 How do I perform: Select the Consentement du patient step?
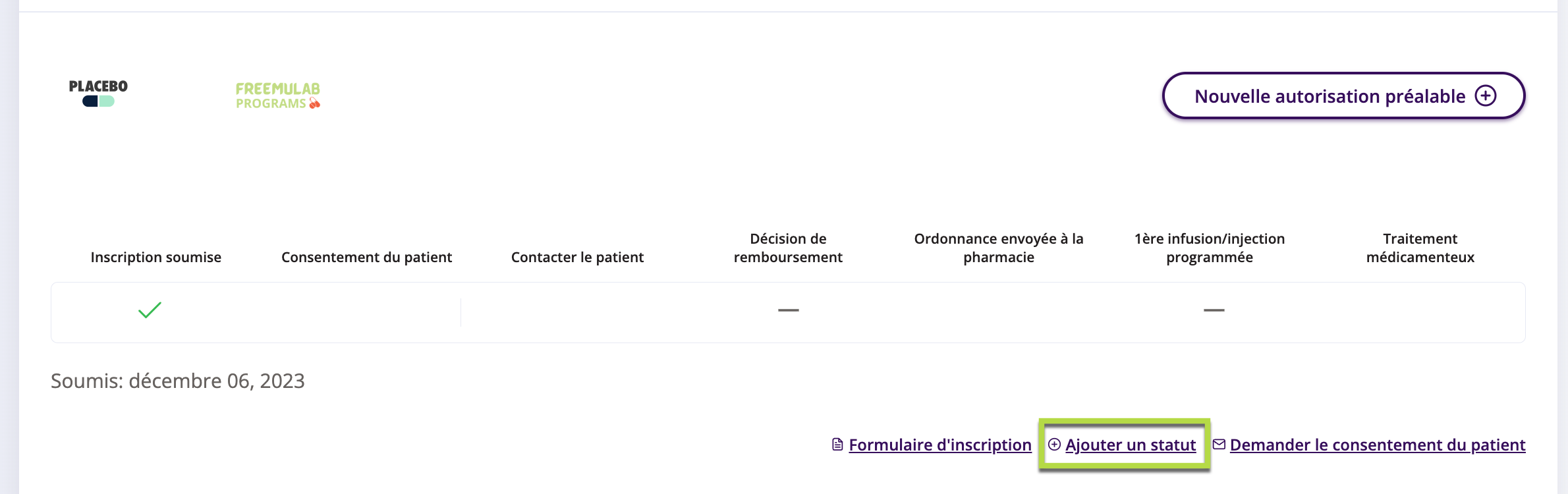[x=367, y=257]
